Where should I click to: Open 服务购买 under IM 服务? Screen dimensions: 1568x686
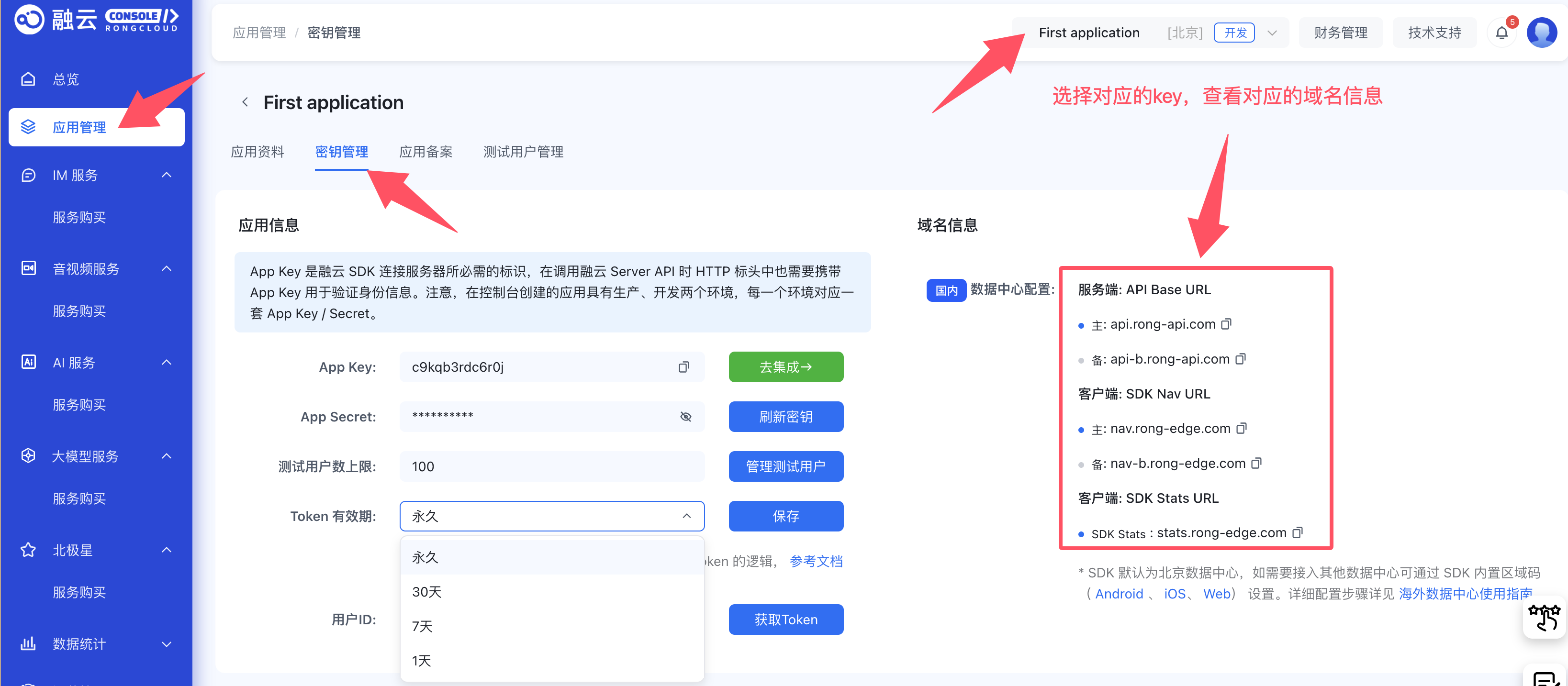click(x=79, y=217)
